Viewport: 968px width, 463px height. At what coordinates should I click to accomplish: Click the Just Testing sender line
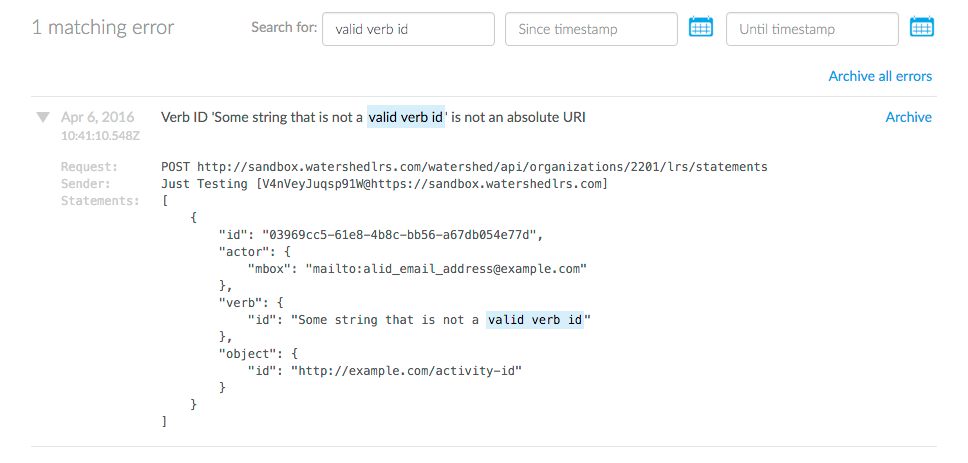coord(384,184)
